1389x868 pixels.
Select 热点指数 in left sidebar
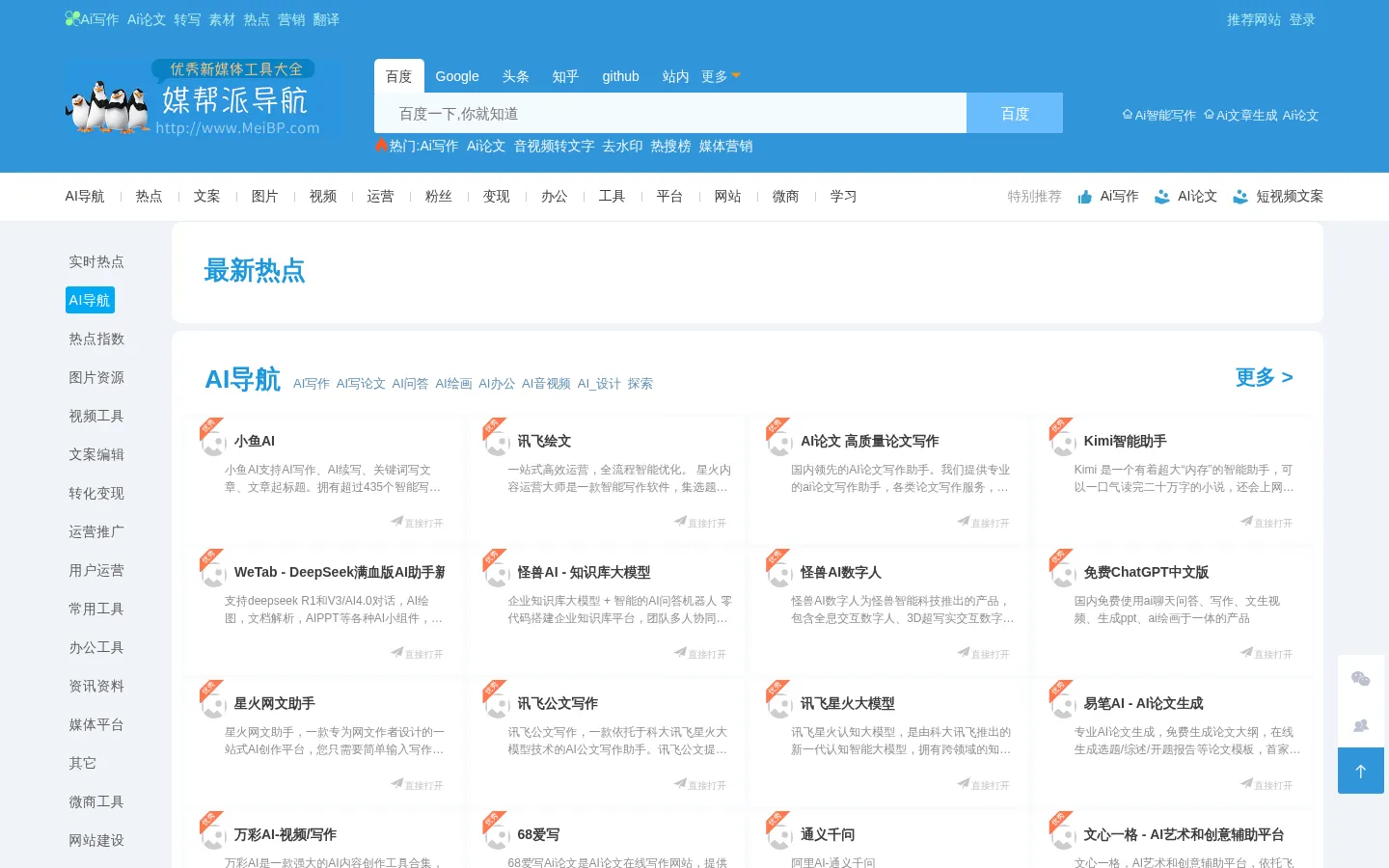(x=96, y=339)
